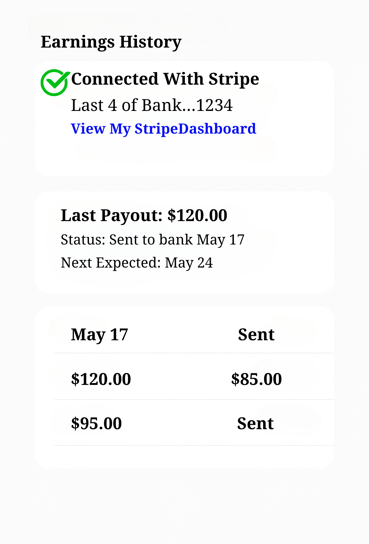Click the bank digits 1234
Screen dimensions: 369x544
[x=214, y=105]
